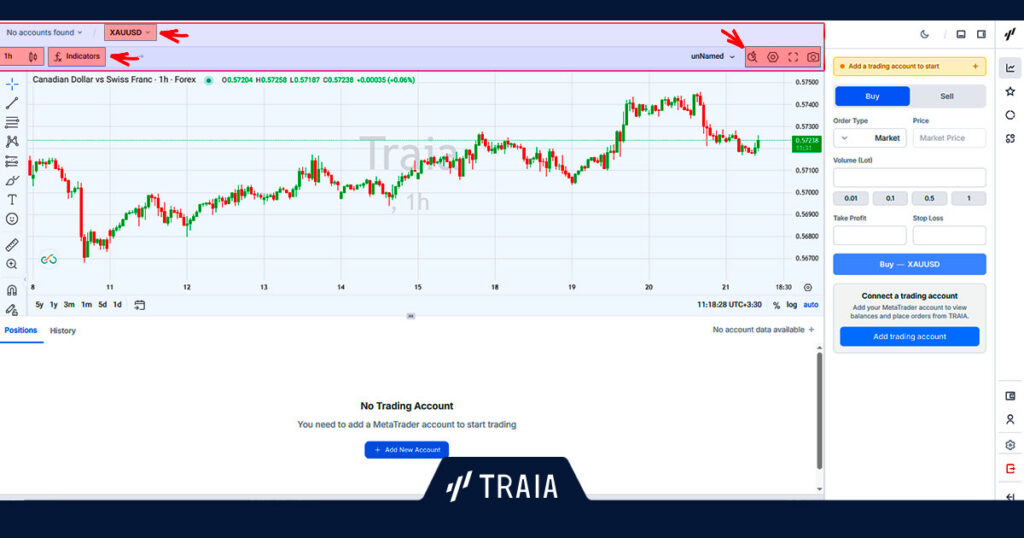The image size is (1024, 538).
Task: Open favorites star in right sidebar
Action: click(x=1010, y=91)
